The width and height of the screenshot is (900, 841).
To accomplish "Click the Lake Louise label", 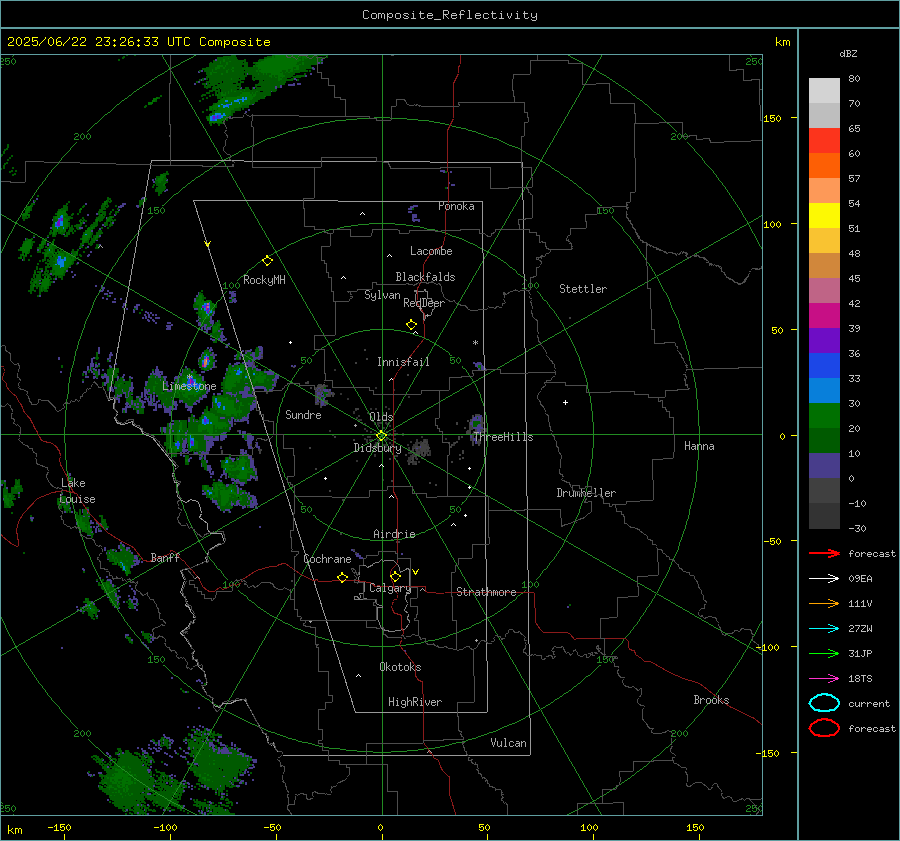I will (x=77, y=491).
